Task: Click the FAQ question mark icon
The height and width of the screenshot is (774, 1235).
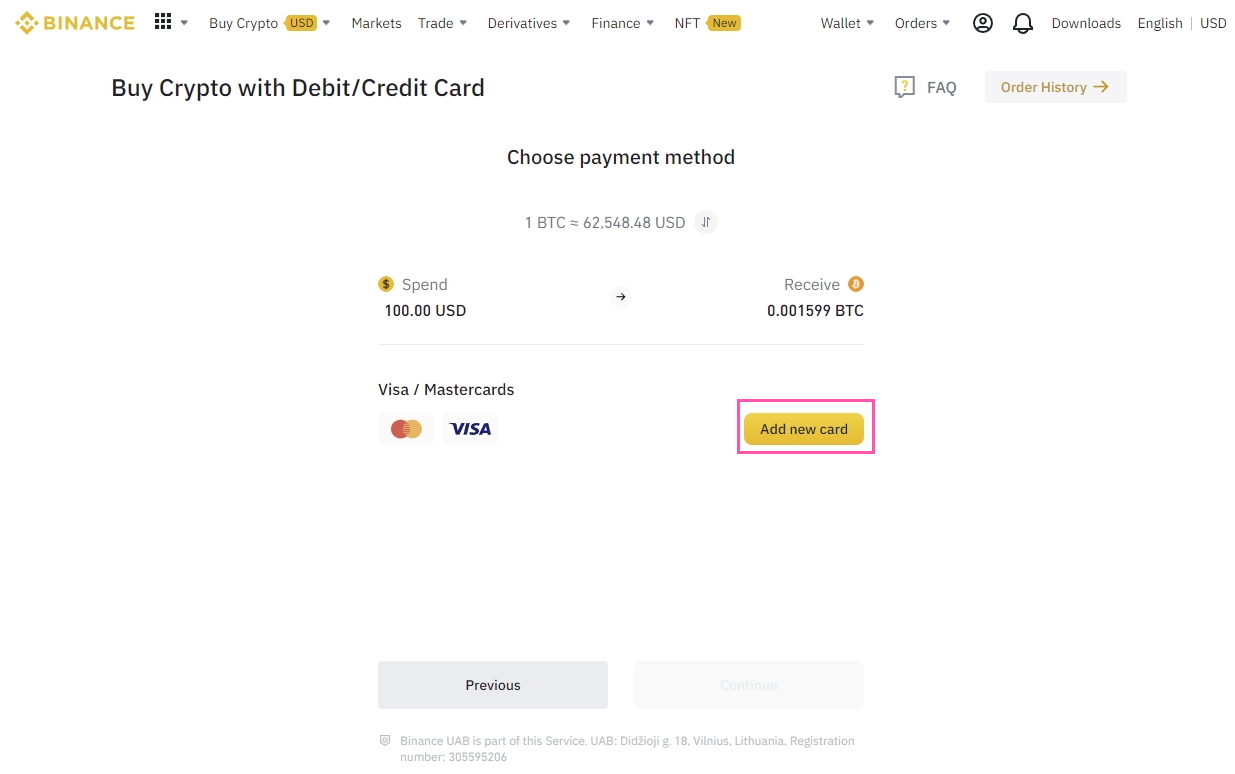Action: [x=904, y=87]
